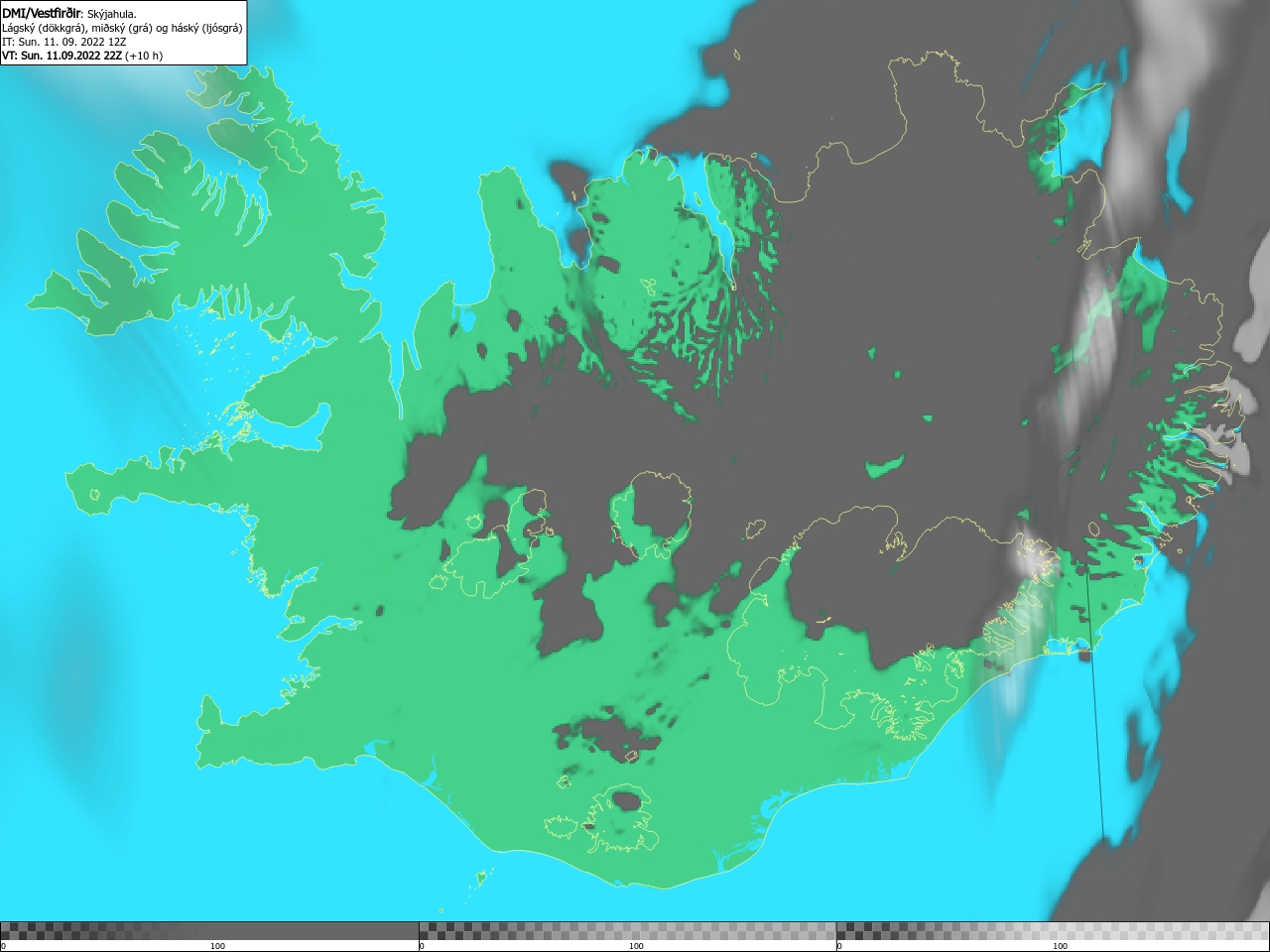Click the light grey high-cloud colour scale bar

(1053, 930)
